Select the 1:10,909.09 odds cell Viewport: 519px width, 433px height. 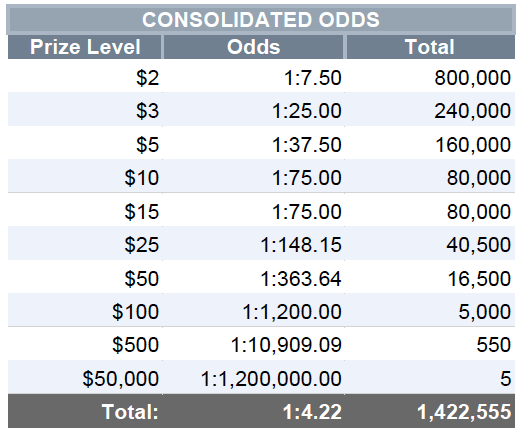[x=254, y=344]
